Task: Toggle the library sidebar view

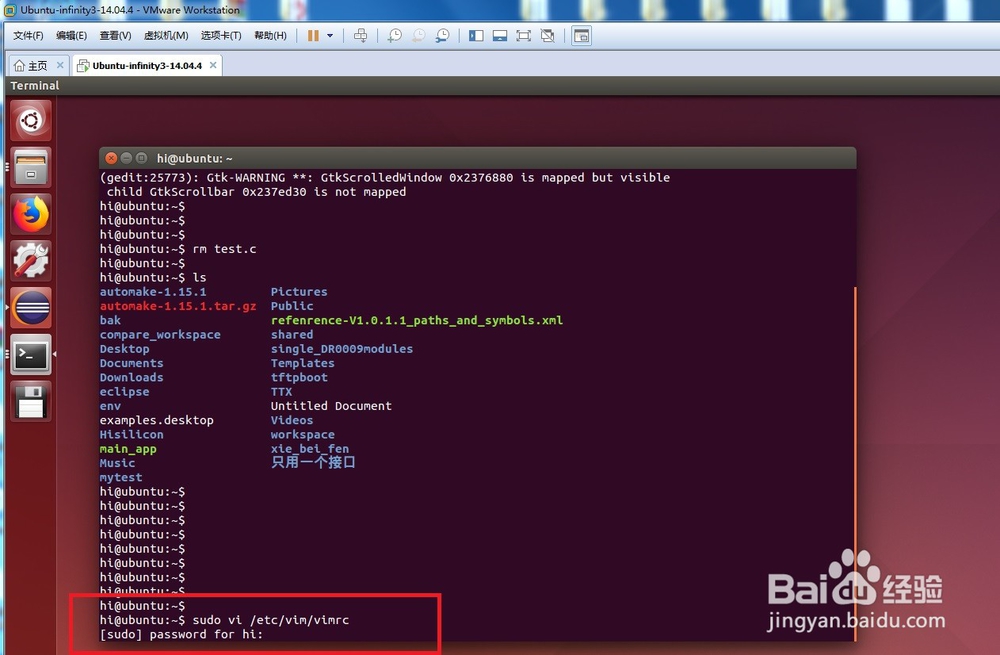Action: click(x=476, y=36)
